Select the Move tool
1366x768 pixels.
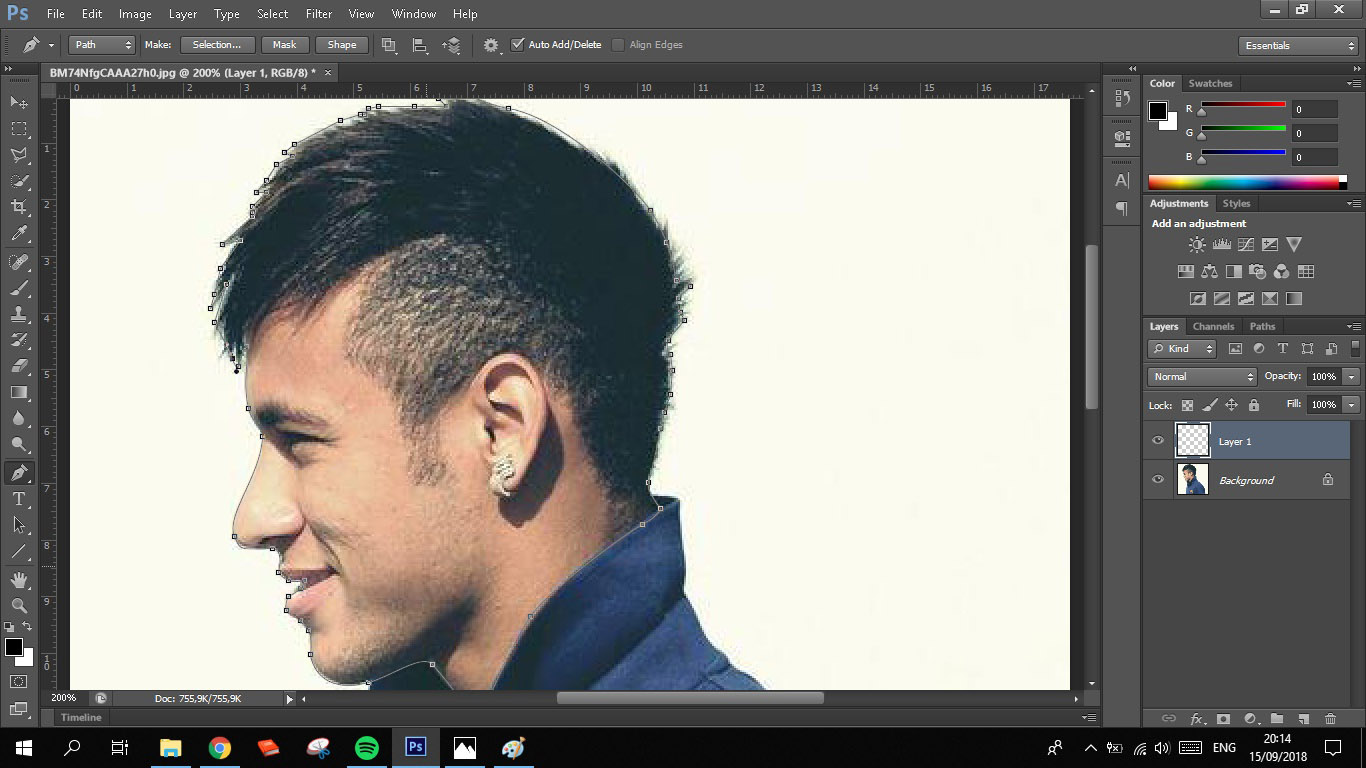[x=19, y=102]
